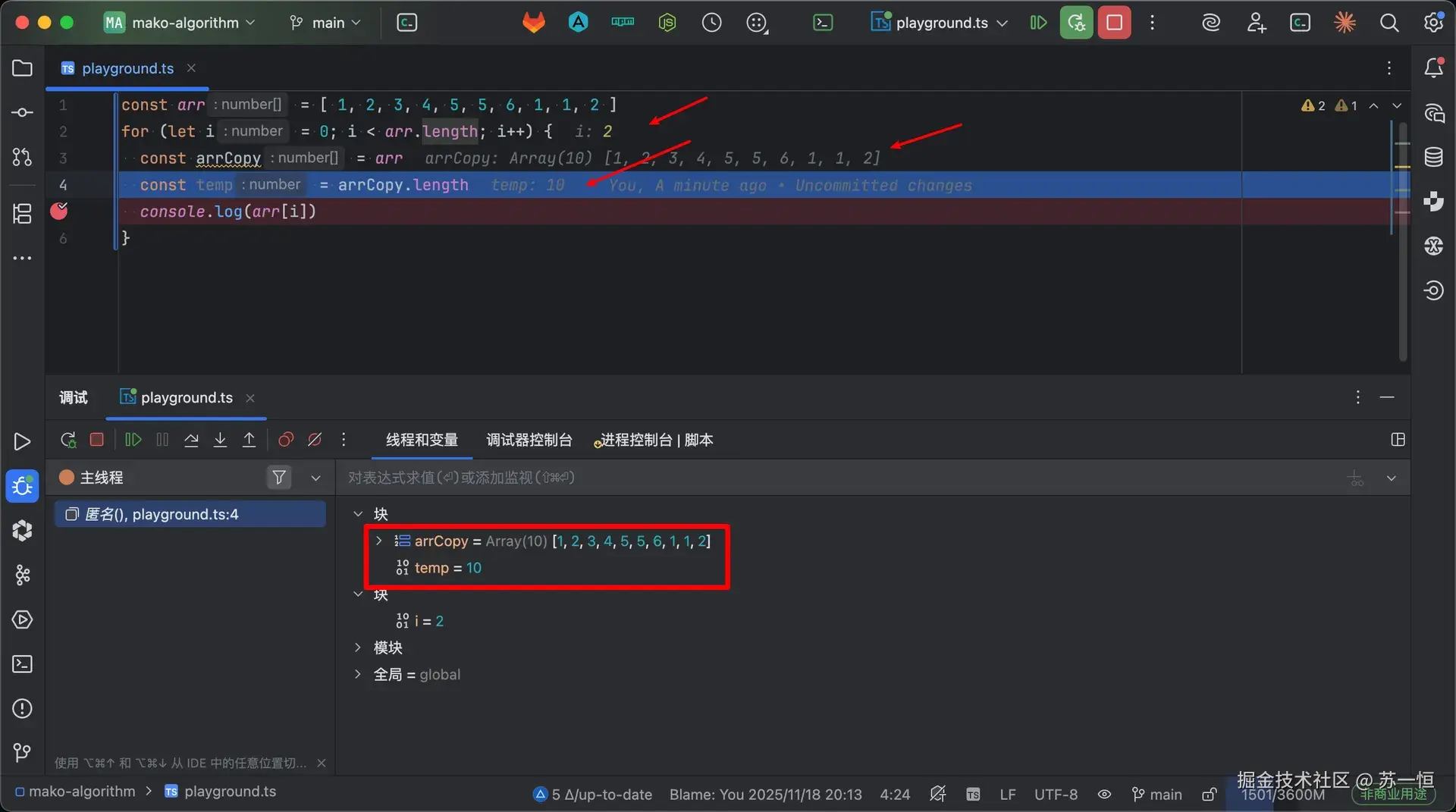This screenshot has height=812, width=1456.
Task: Open the AI assistant starburst icon
Action: click(x=1345, y=23)
